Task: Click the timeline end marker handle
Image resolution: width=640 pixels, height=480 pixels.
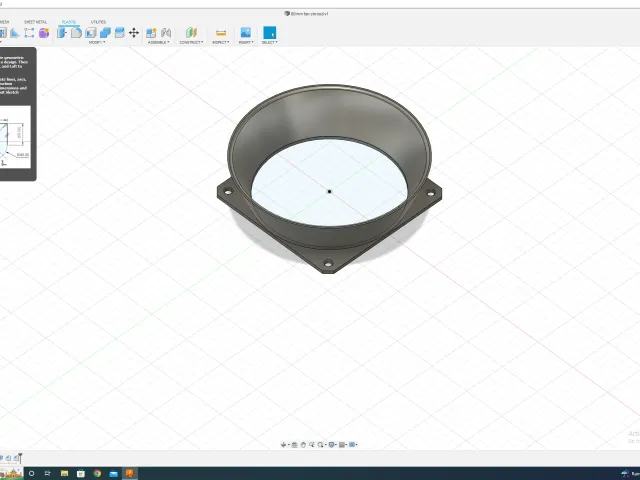Action: pos(20,458)
